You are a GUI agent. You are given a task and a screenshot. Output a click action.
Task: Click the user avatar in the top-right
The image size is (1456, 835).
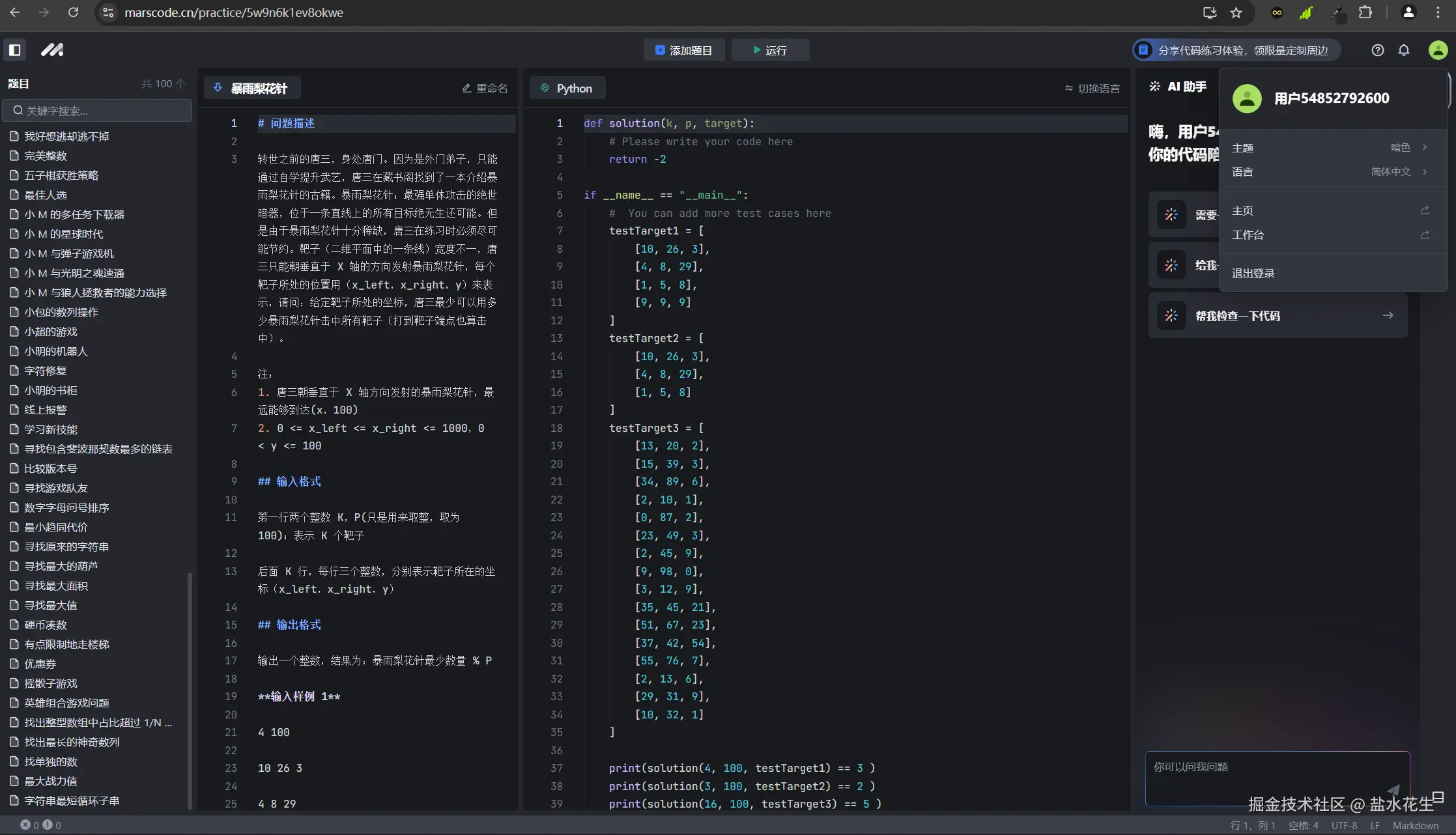(1438, 50)
